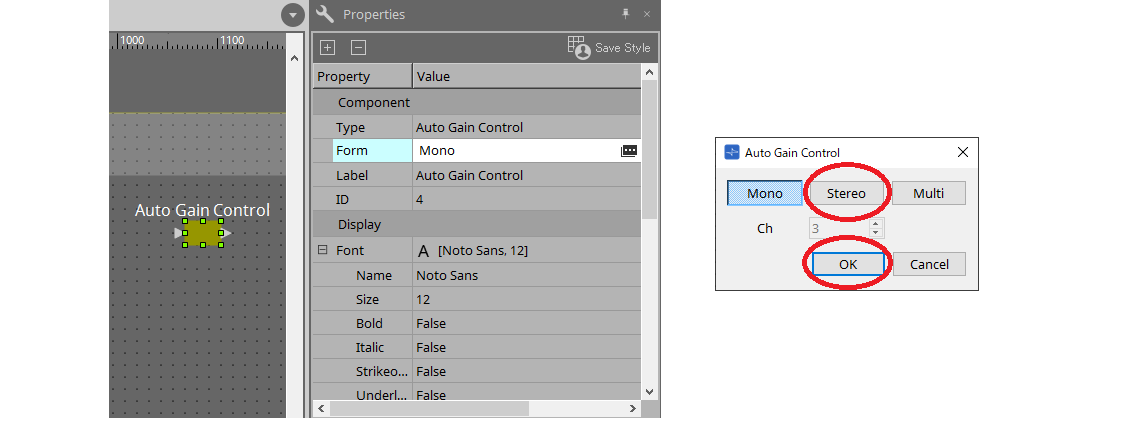
Task: Open Form editor via the ellipsis icon
Action: point(628,151)
